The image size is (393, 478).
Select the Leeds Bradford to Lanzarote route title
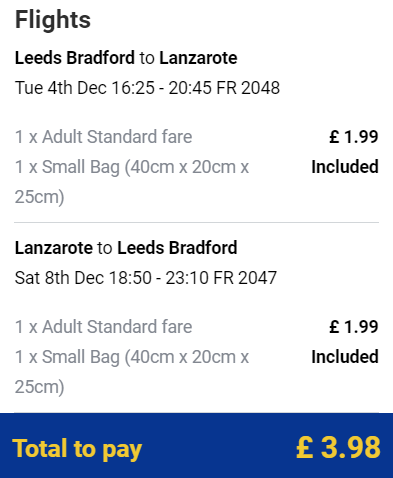pos(126,58)
